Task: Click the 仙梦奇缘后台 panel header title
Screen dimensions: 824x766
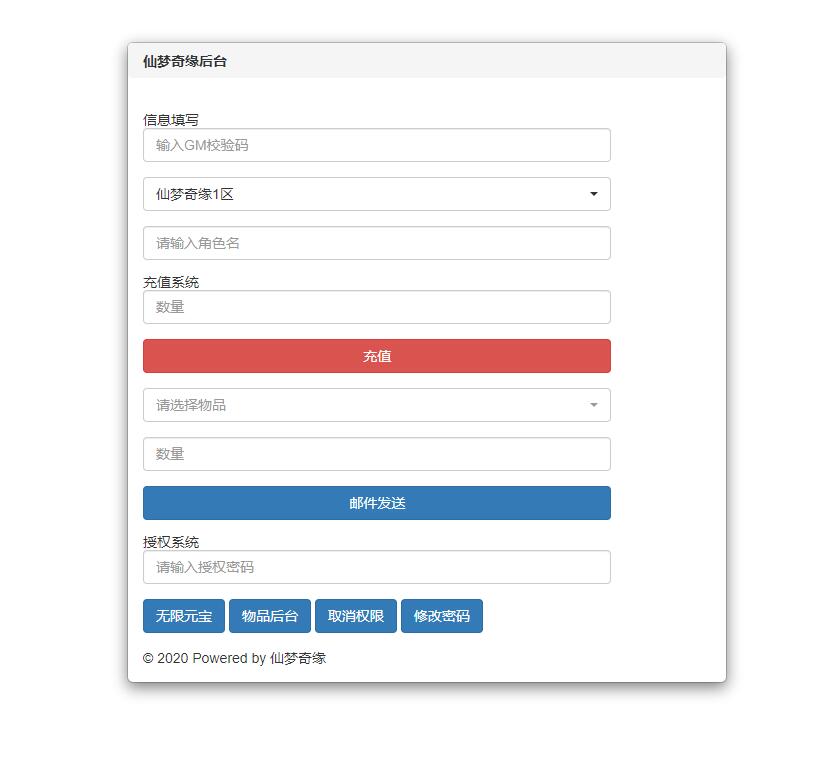Action: [x=185, y=61]
